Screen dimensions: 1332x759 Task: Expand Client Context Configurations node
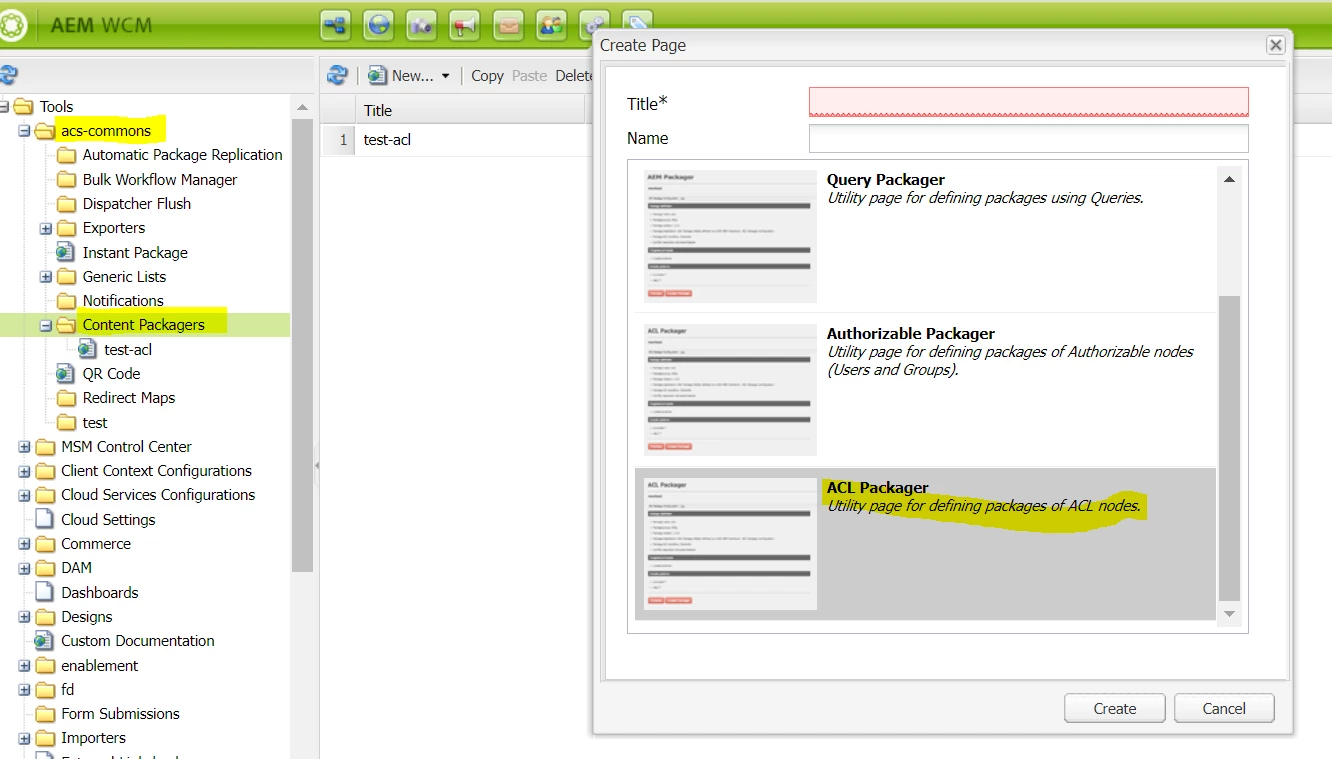24,471
